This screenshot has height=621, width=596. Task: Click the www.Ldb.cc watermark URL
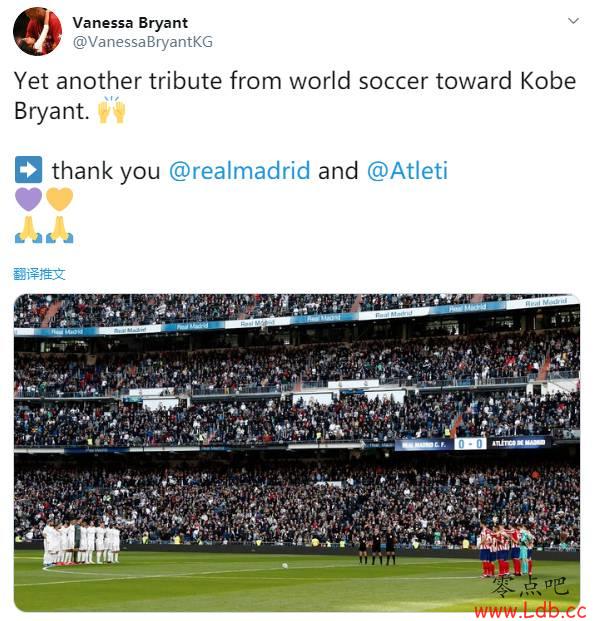pyautogui.click(x=530, y=611)
